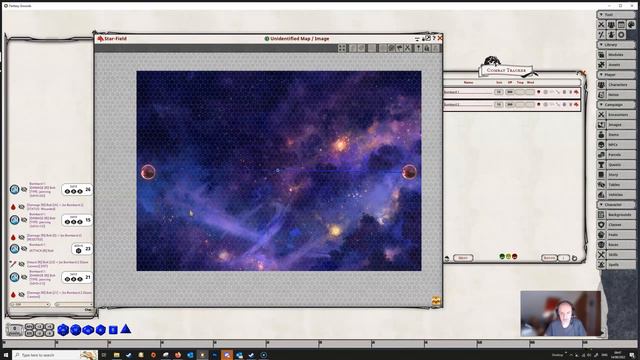The width and height of the screenshot is (640, 360).
Task: Open the Feats sidebar button
Action: click(616, 235)
